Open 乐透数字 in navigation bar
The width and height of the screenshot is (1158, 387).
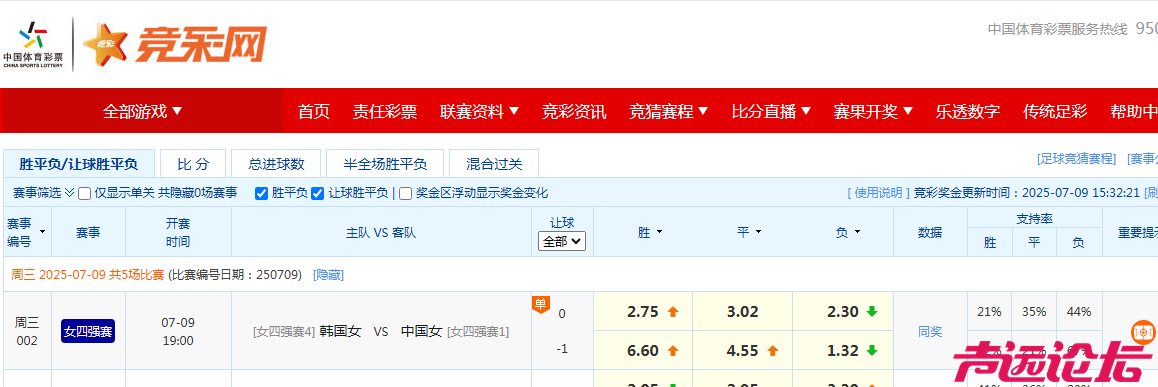click(967, 112)
